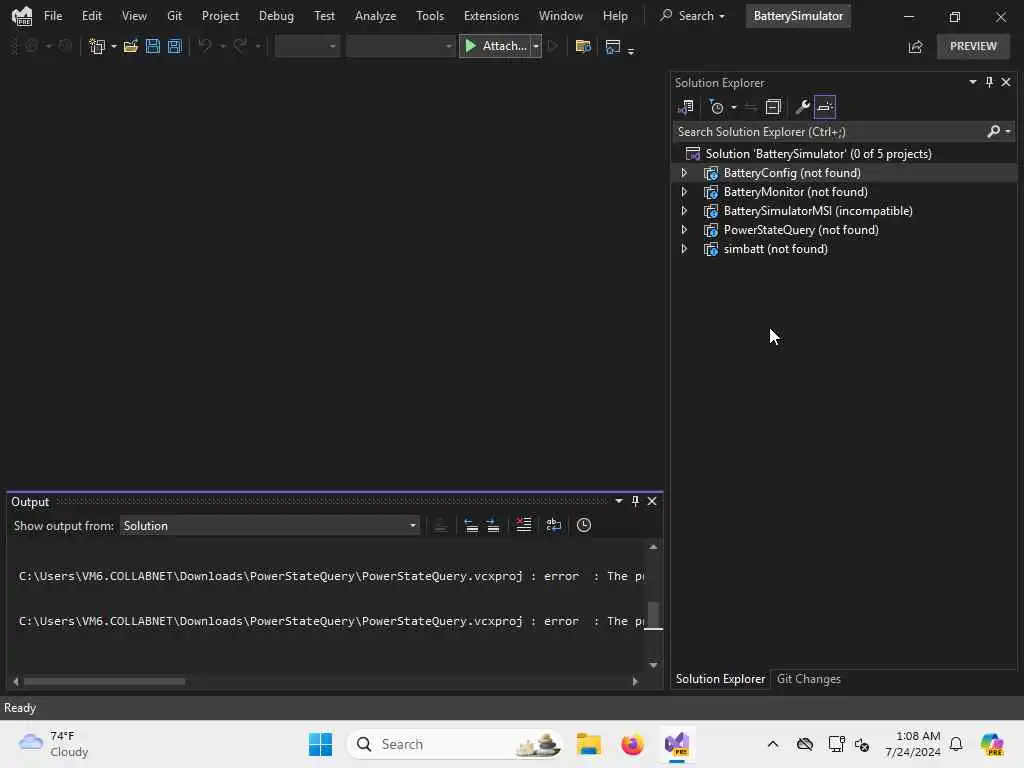Viewport: 1024px width, 768px height.
Task: Open the Debug menu
Action: tap(276, 16)
